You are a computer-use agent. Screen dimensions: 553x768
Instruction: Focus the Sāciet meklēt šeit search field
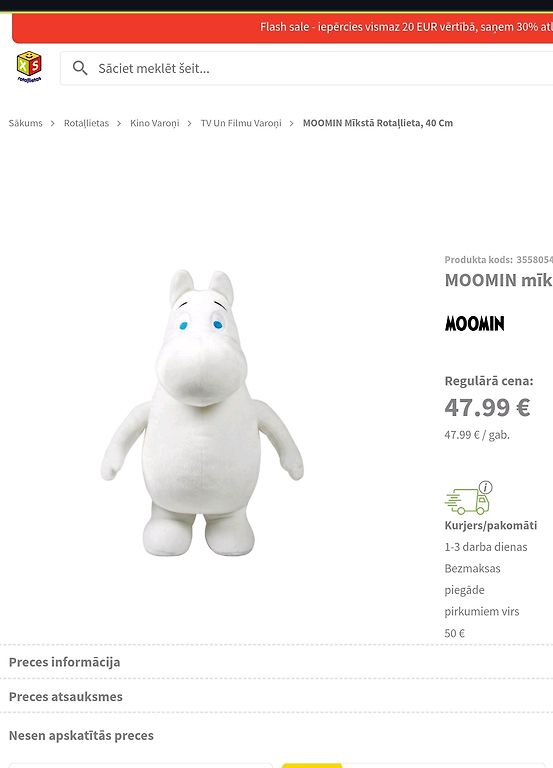307,68
